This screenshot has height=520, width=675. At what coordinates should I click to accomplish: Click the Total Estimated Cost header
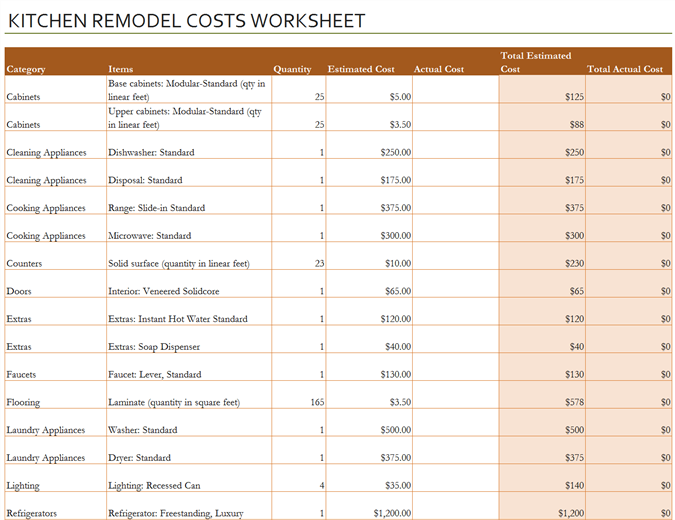point(536,62)
